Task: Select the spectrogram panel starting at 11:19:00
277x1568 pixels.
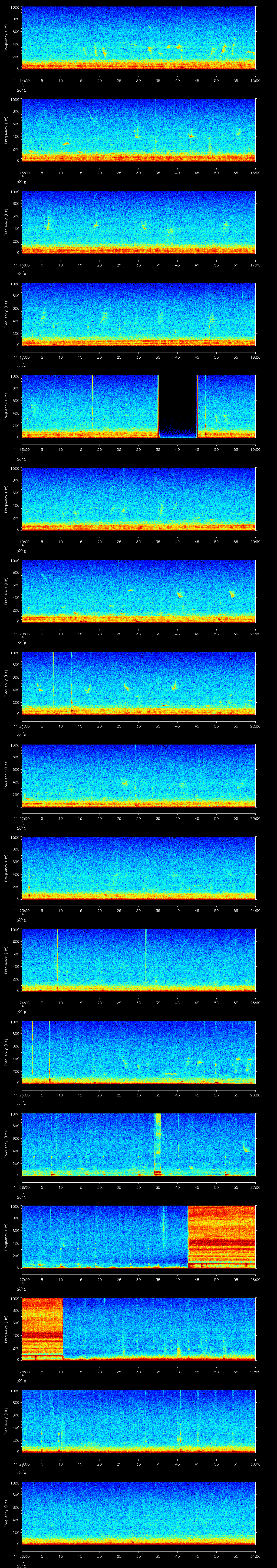Action: pyautogui.click(x=139, y=499)
